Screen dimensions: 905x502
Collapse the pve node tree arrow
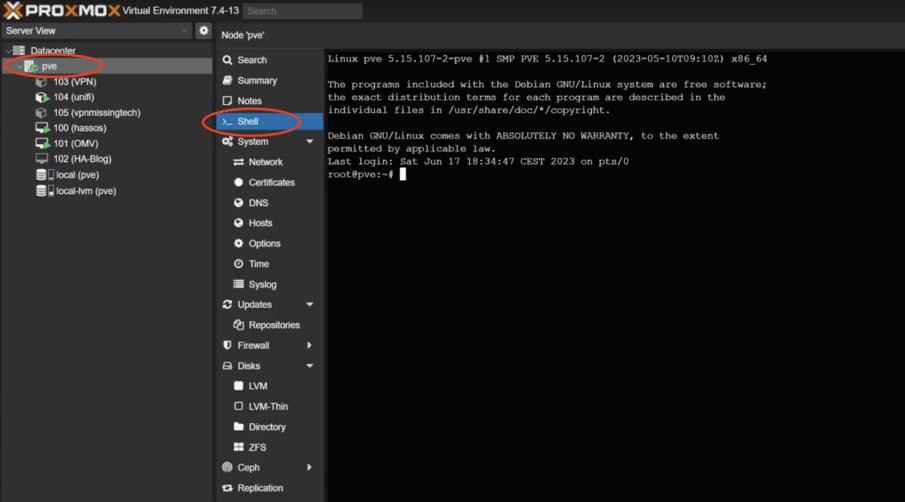pyautogui.click(x=19, y=66)
